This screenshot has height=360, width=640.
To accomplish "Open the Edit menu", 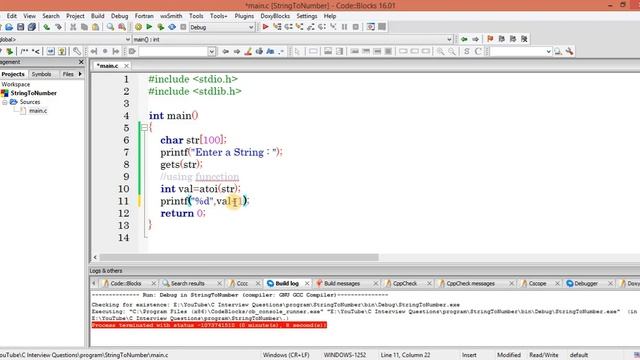I will pyautogui.click(x=11, y=16).
